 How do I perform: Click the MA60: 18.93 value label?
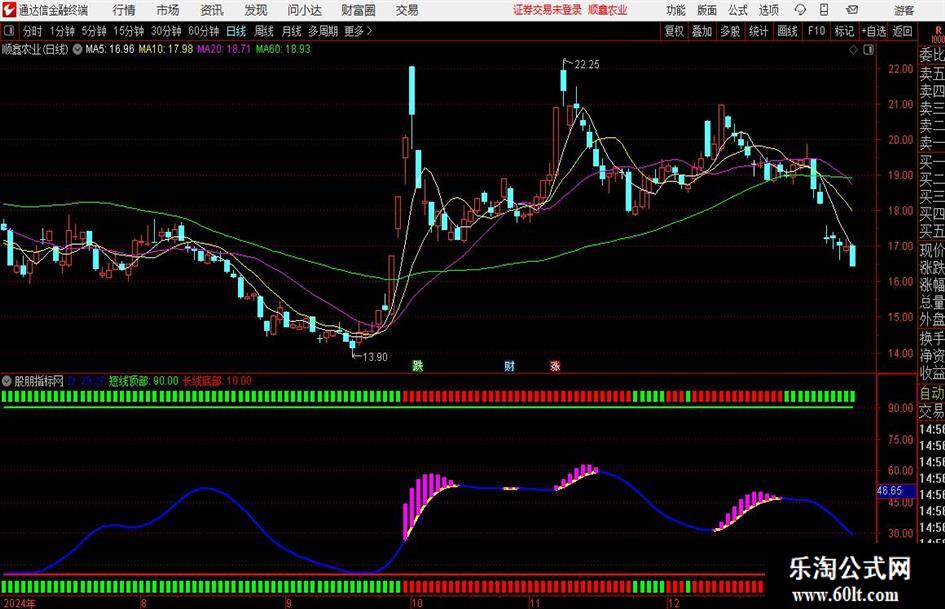click(x=283, y=49)
